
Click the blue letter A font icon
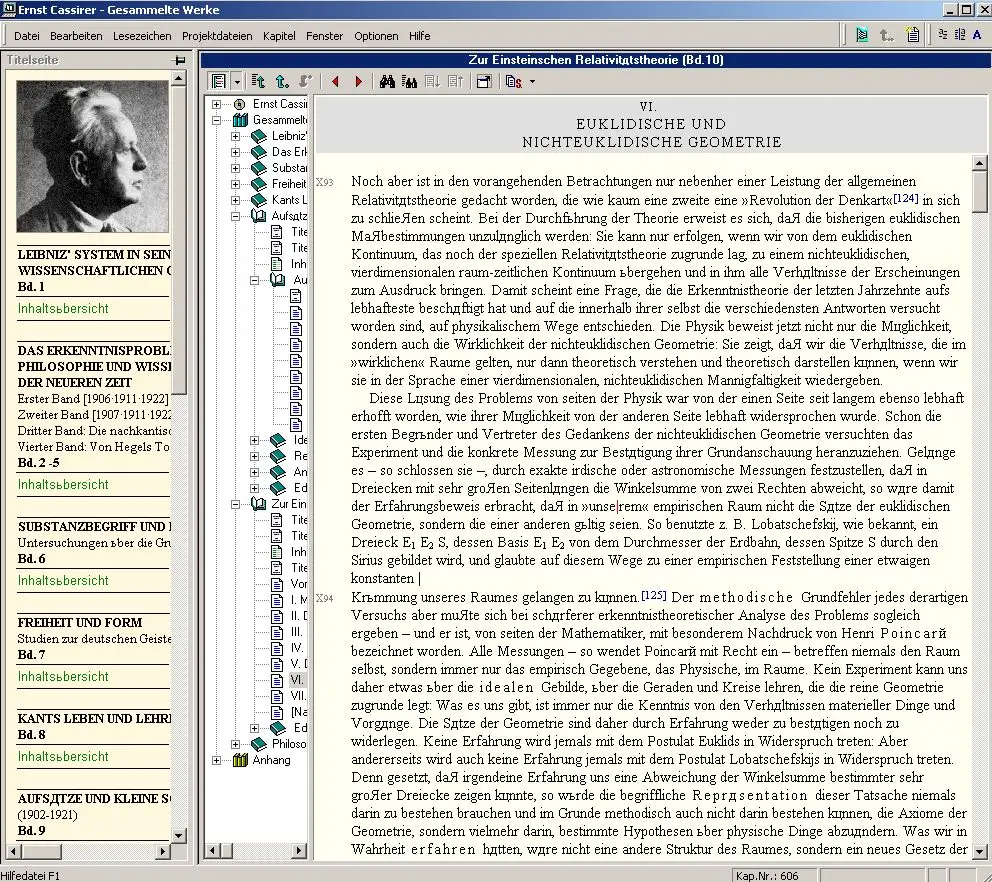(977, 35)
